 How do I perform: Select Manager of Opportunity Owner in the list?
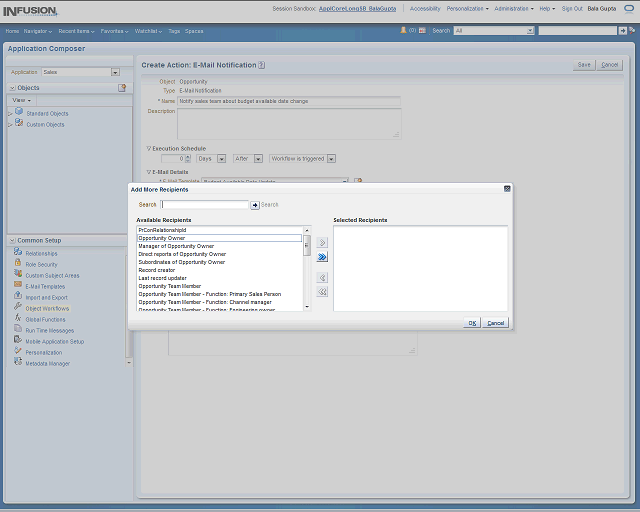tap(176, 246)
